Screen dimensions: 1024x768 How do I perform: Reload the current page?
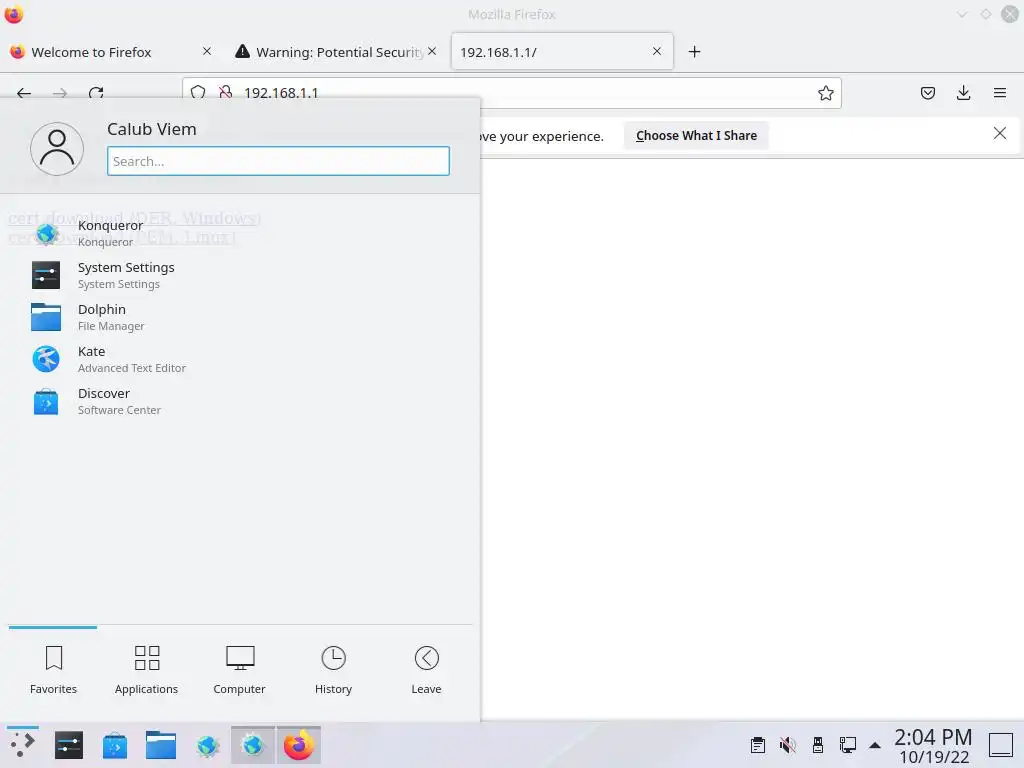[x=96, y=93]
